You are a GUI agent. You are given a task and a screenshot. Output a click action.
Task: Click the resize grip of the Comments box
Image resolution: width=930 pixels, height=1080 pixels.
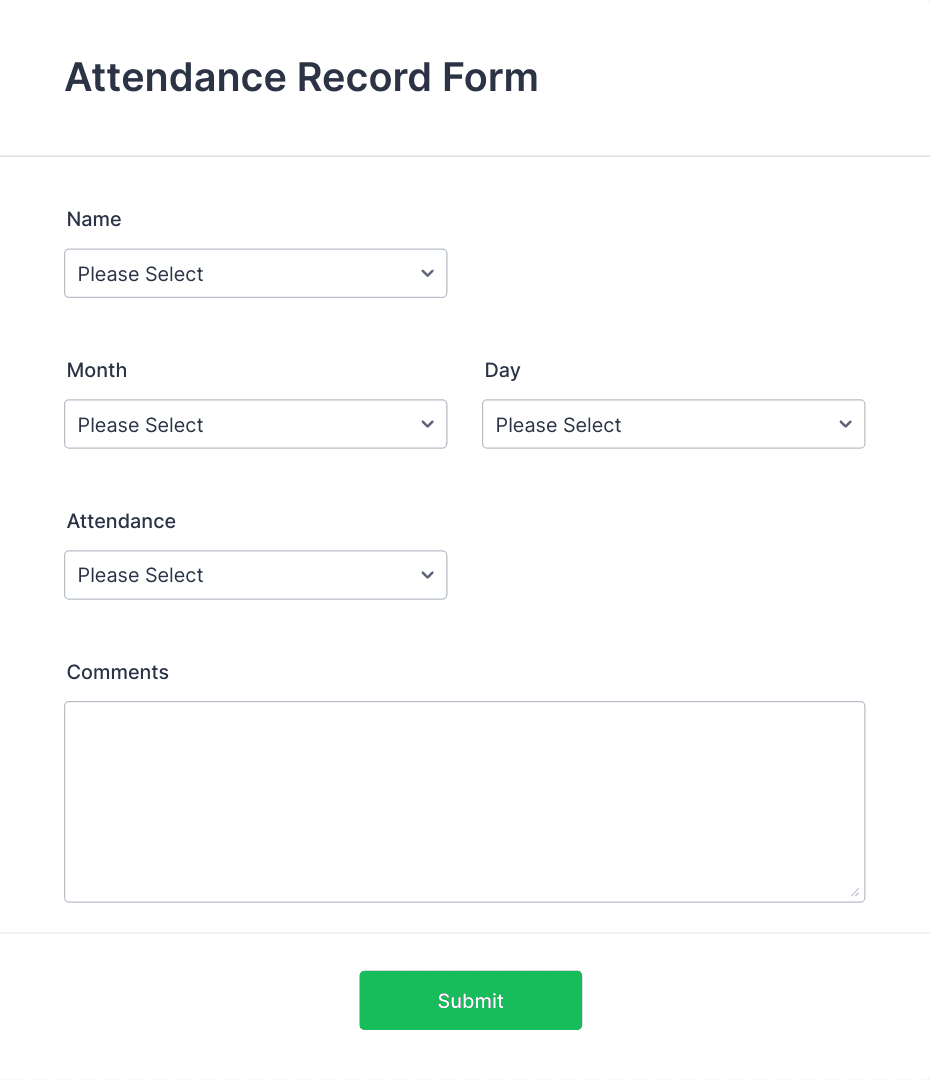(855, 892)
